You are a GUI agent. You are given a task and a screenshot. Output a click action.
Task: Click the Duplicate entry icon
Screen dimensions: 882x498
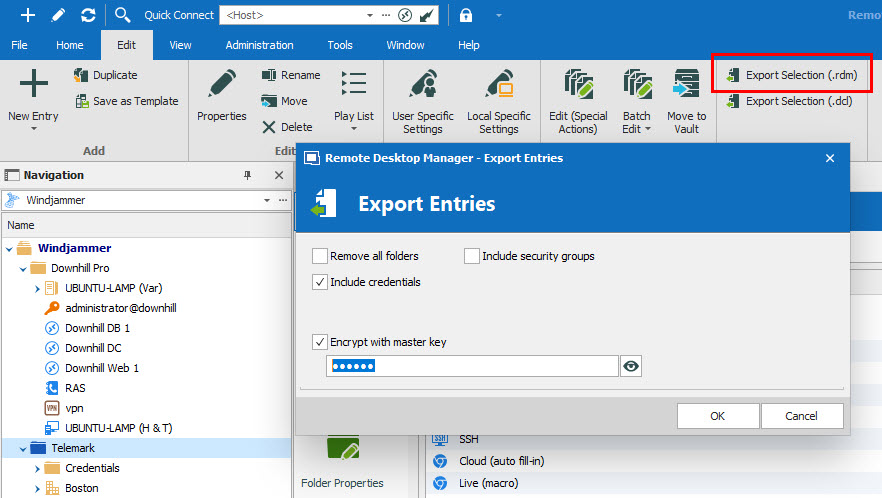click(x=81, y=75)
